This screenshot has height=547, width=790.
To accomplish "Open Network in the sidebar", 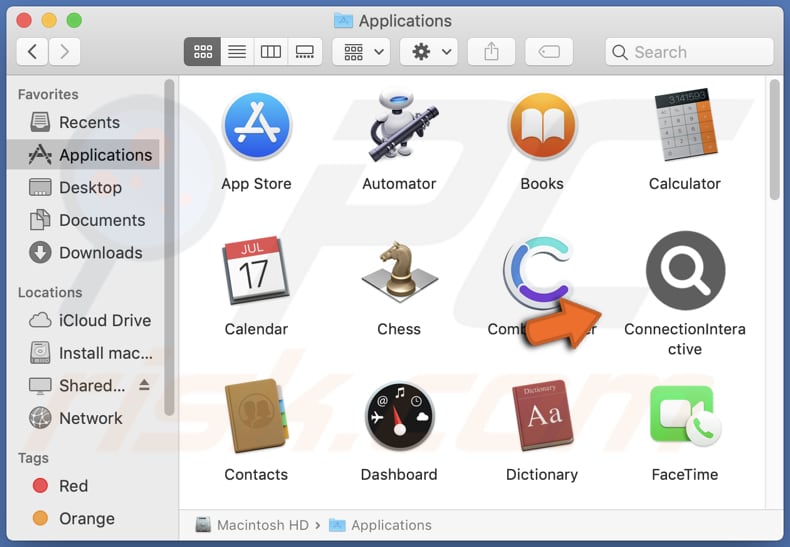I will click(84, 418).
